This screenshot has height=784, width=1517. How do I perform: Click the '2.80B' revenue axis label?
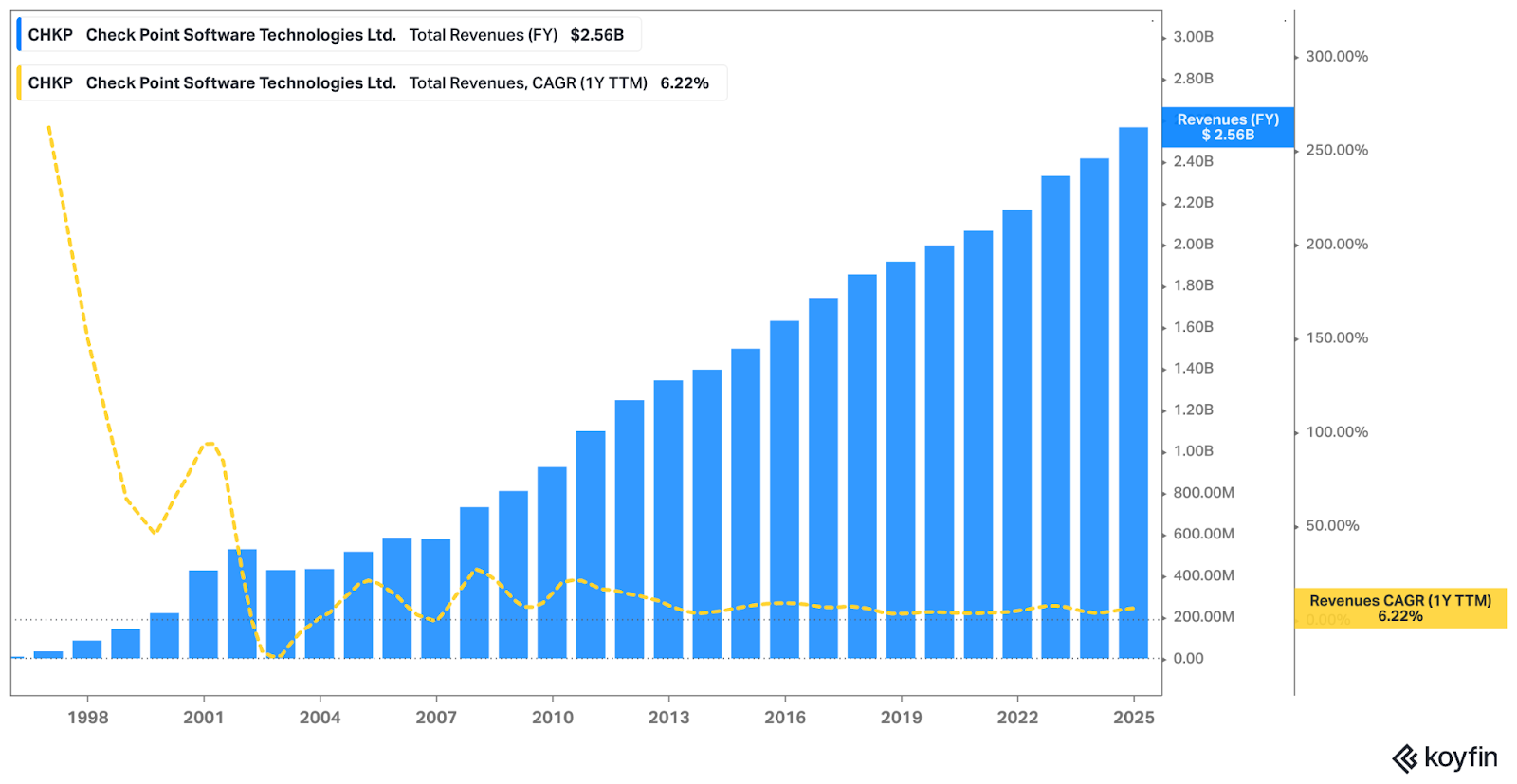[1194, 79]
